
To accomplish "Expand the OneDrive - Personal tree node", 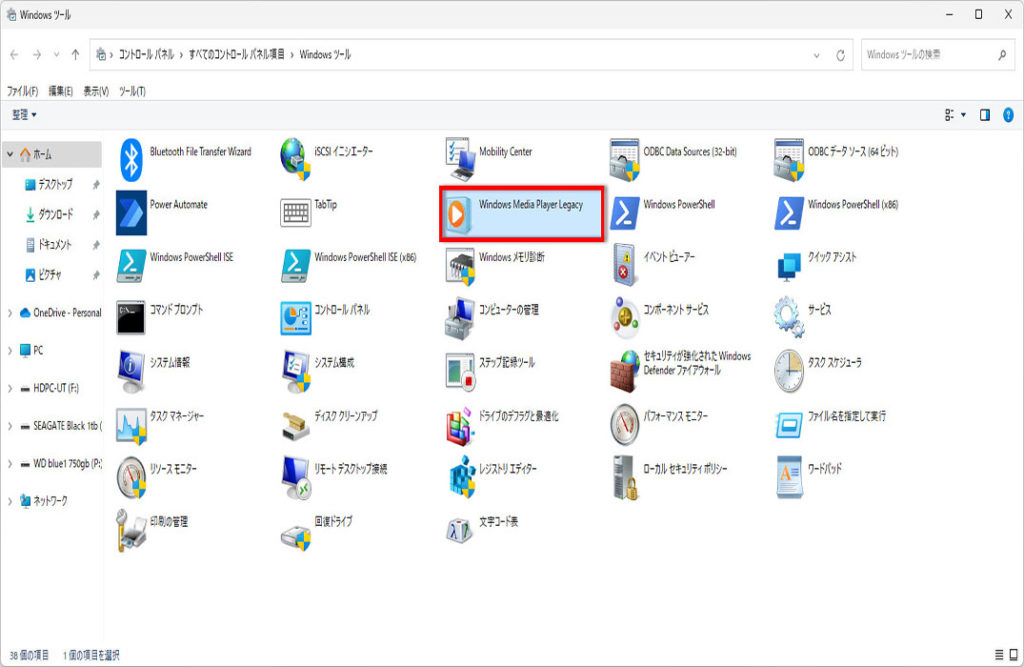I will pyautogui.click(x=10, y=313).
